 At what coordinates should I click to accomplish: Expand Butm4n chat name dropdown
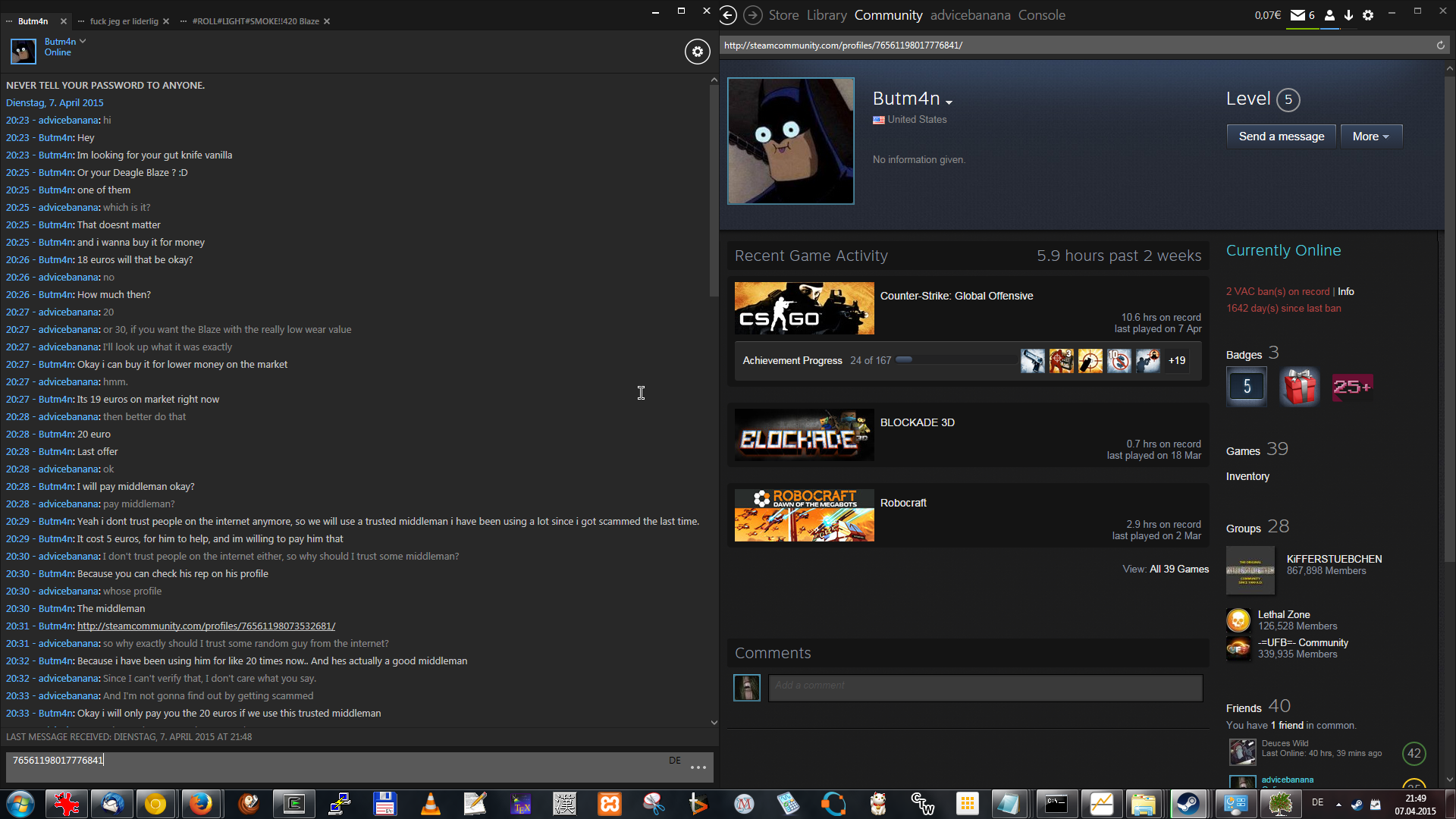(x=83, y=42)
